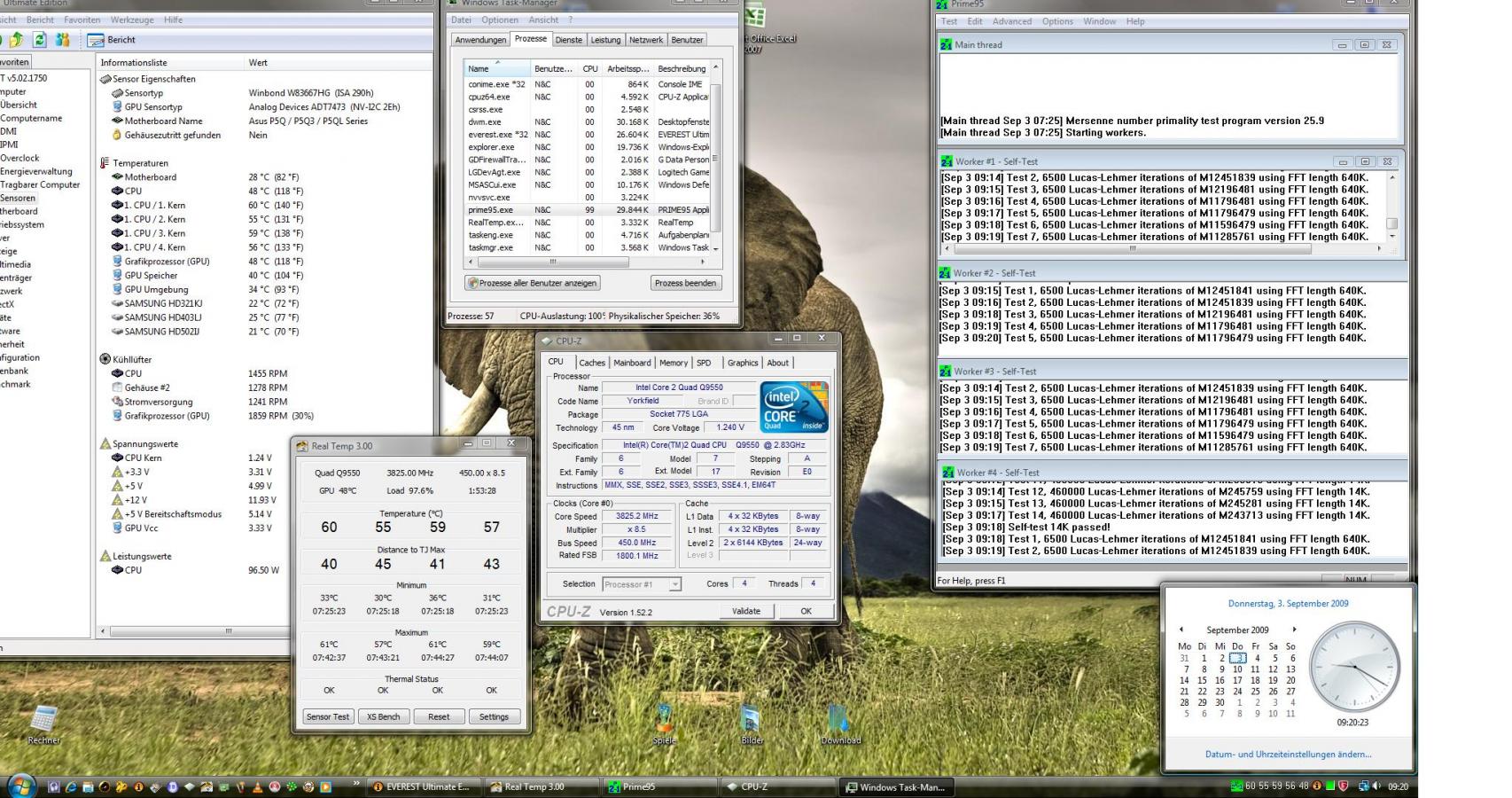1512x798 pixels.
Task: Open the Werkzeuge menu in EVEREST
Action: [x=132, y=20]
